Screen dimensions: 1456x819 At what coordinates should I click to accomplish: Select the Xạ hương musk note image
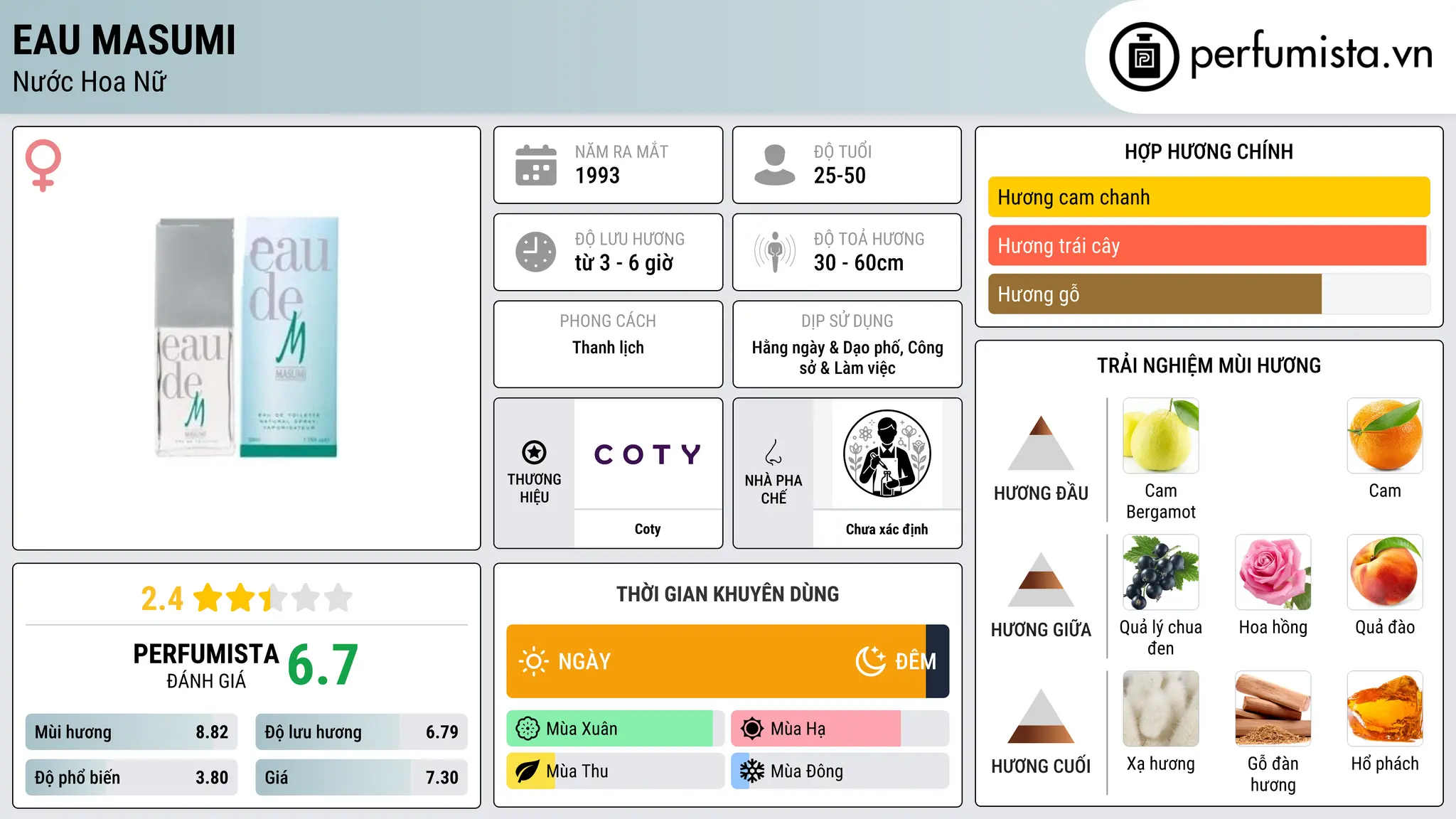click(1160, 709)
